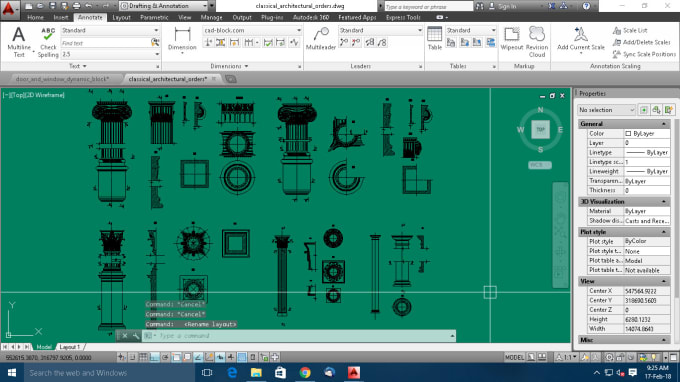Click Sync Scale Positions button
Screen dimensions: 680x382
pos(644,54)
